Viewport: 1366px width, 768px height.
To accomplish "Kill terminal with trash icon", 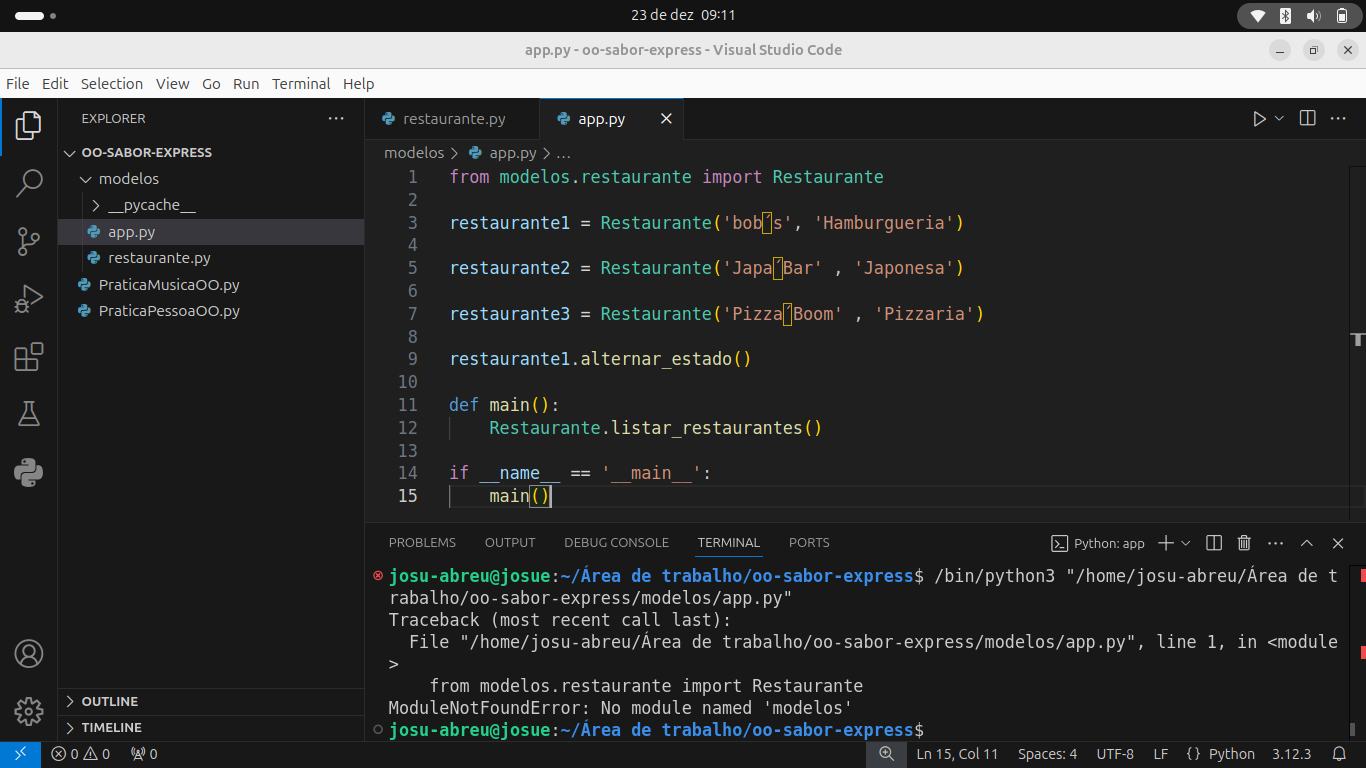I will pyautogui.click(x=1244, y=543).
